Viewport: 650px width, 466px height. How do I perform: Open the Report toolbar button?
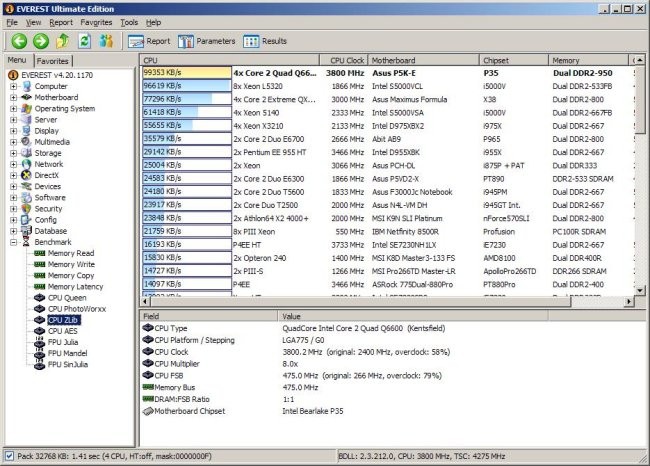(x=149, y=41)
